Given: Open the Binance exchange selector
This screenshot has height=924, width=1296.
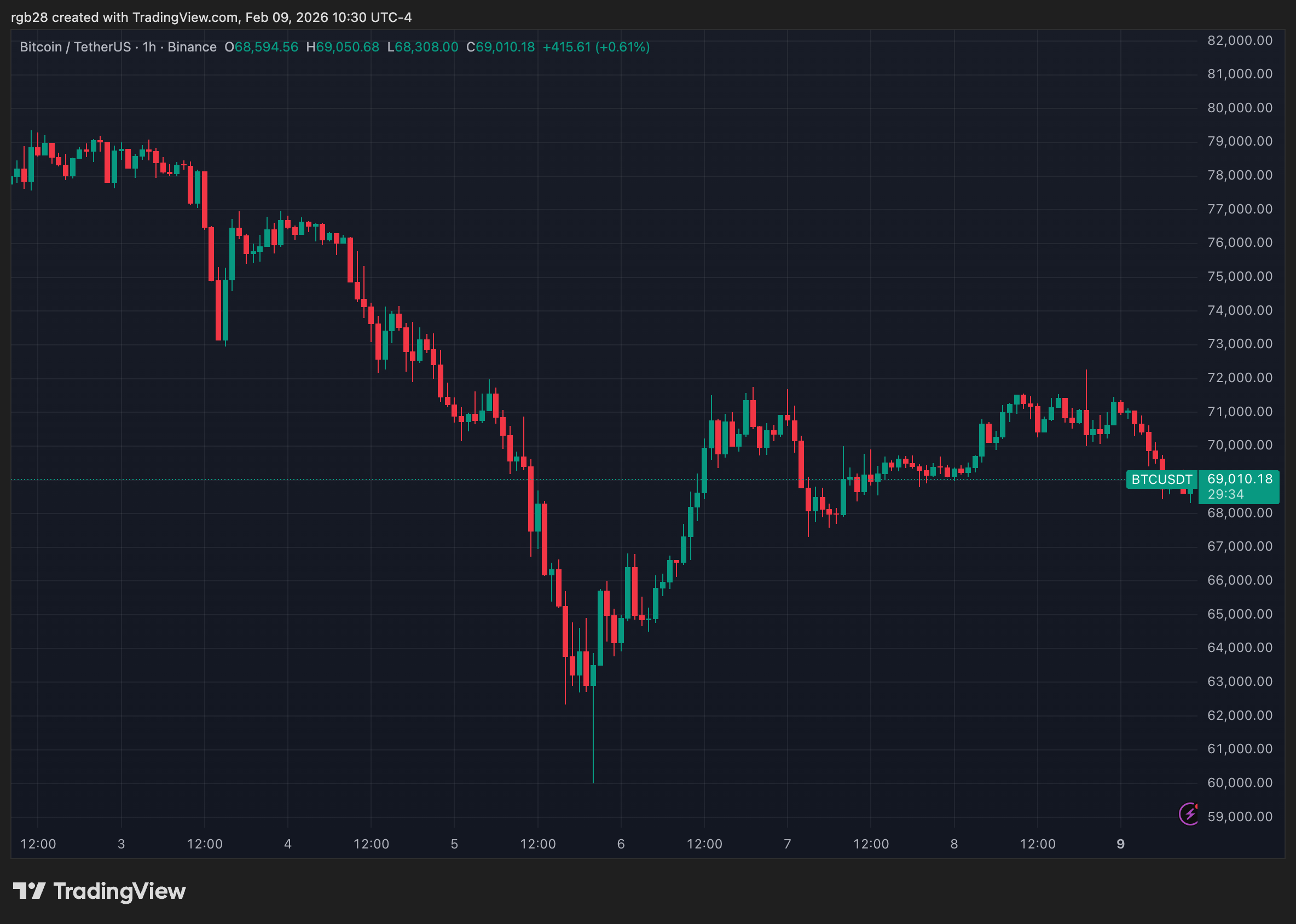Looking at the screenshot, I should [x=192, y=47].
